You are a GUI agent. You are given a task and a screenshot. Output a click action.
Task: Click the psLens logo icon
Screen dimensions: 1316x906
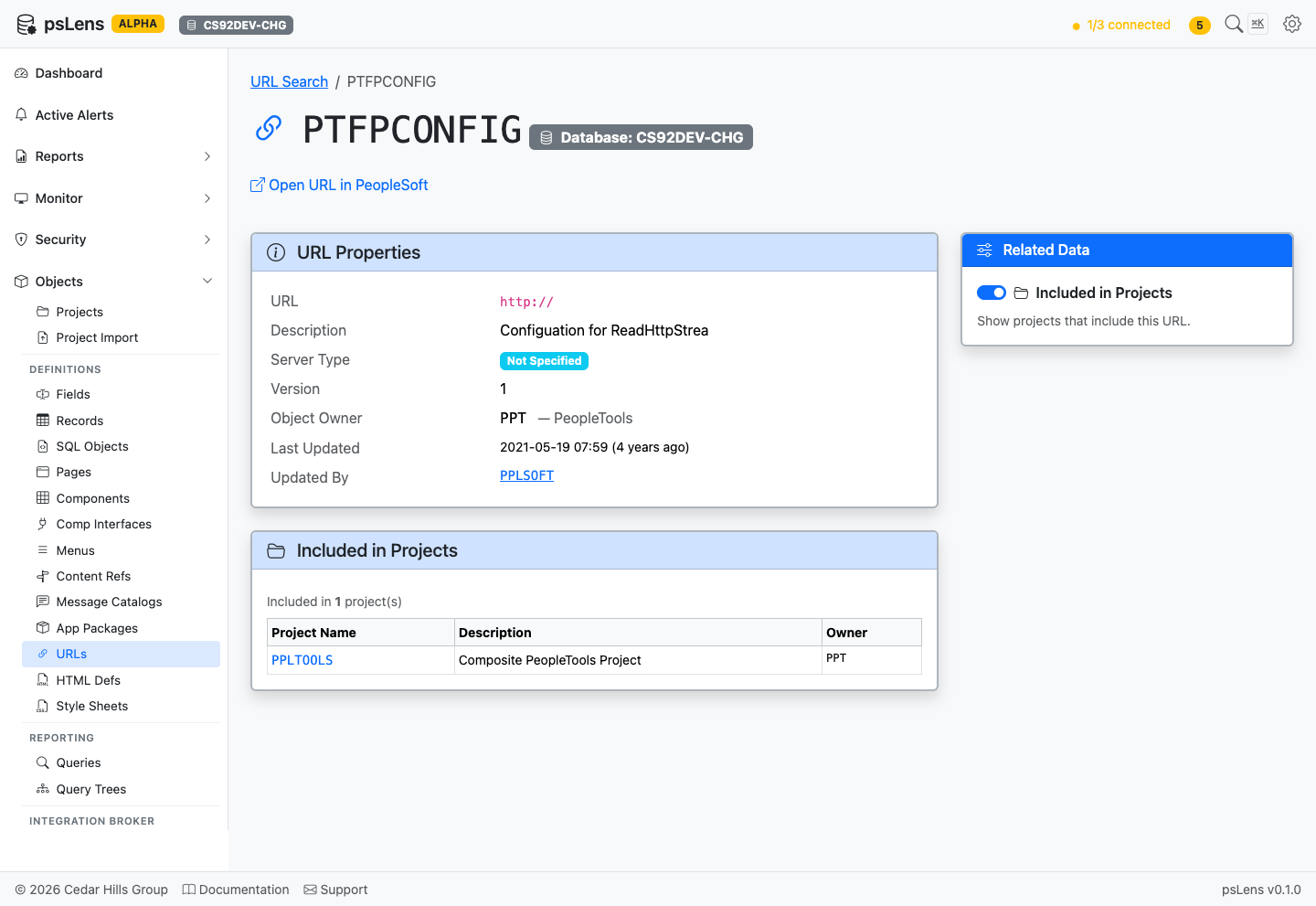coord(26,25)
